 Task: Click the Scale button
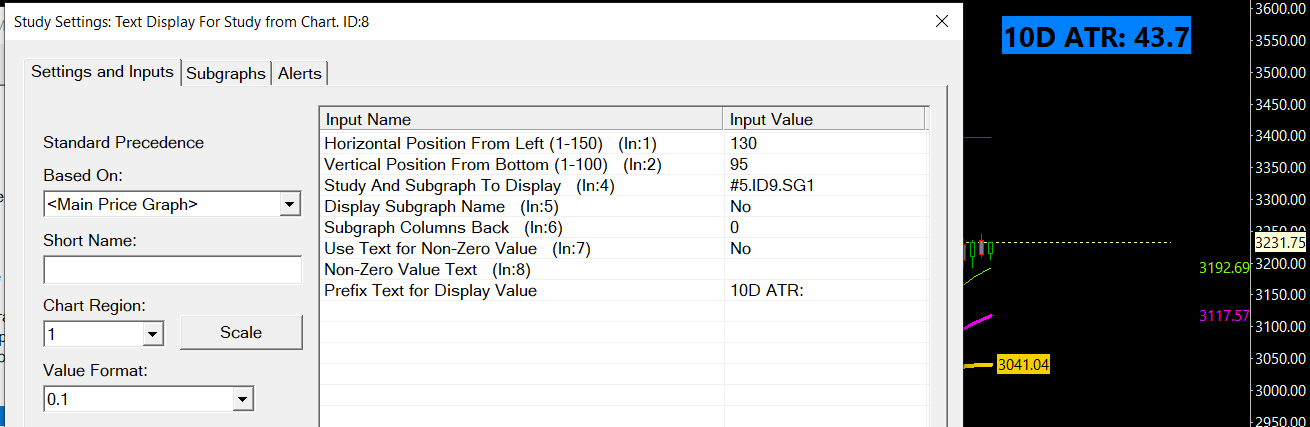241,333
